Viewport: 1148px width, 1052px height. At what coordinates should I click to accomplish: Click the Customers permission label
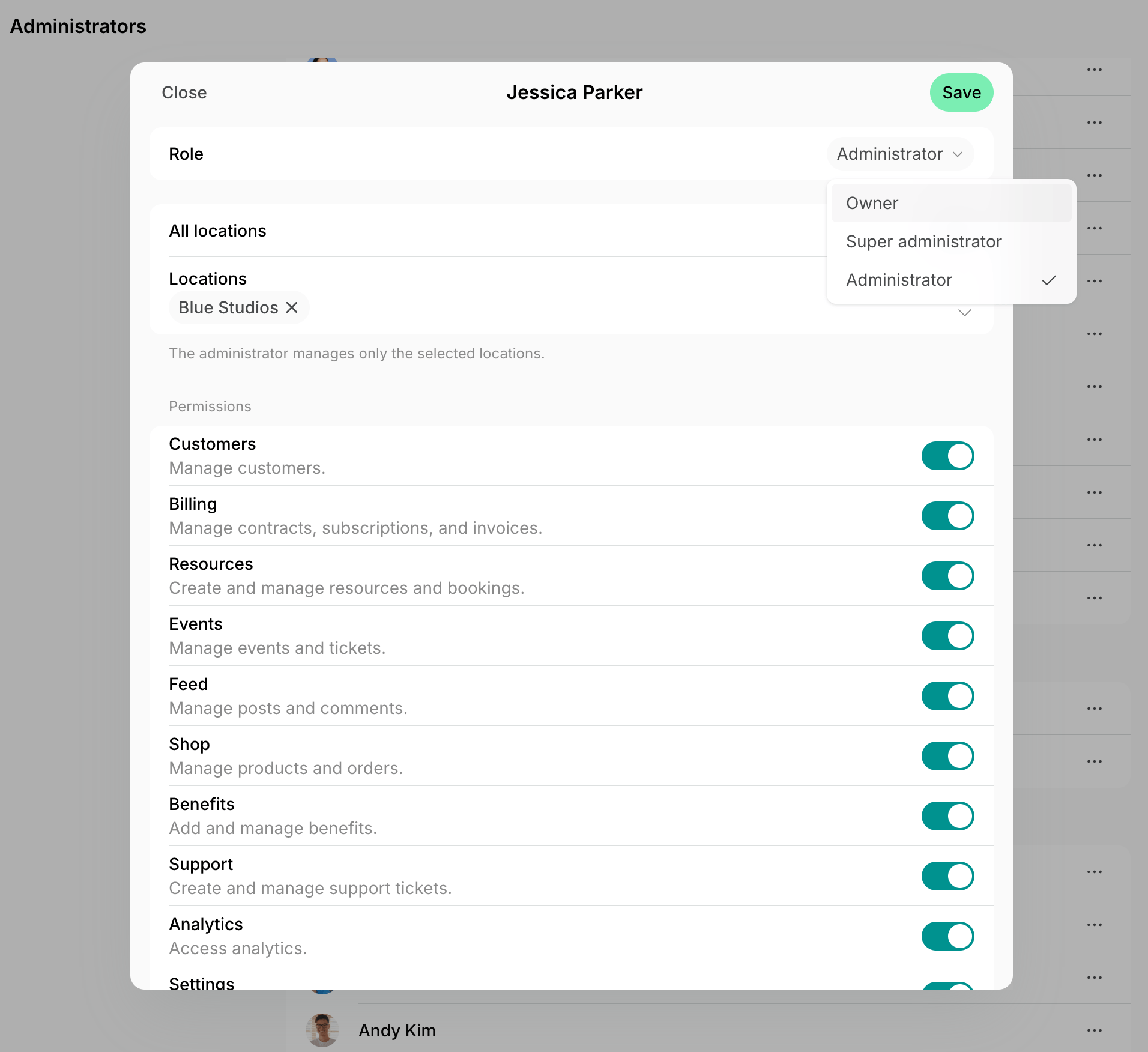pos(212,444)
